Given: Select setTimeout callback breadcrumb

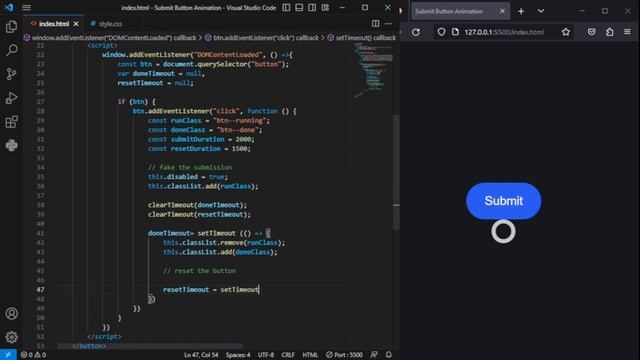Looking at the screenshot, I should click(362, 38).
